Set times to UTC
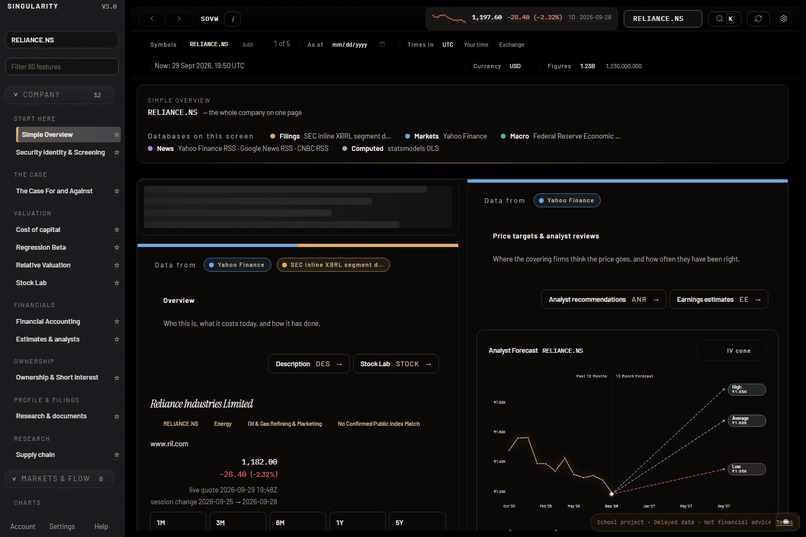806x537 pixels. 448,45
